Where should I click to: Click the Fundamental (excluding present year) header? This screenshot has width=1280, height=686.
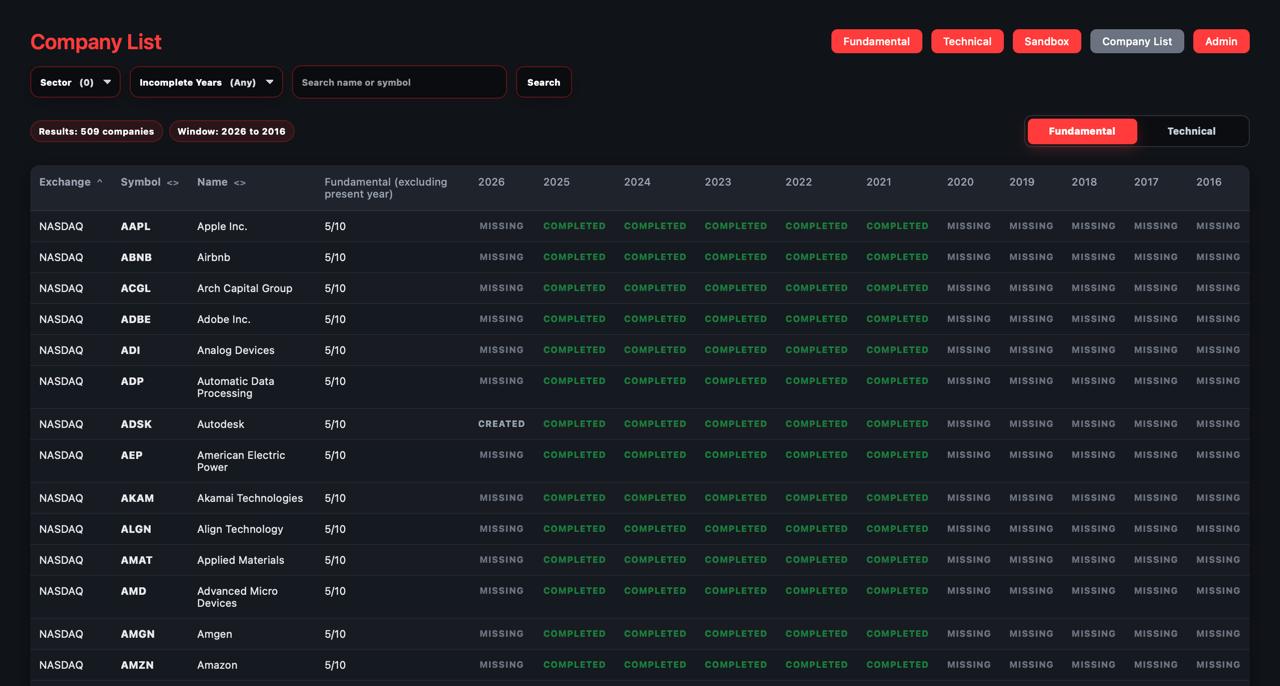coord(386,188)
